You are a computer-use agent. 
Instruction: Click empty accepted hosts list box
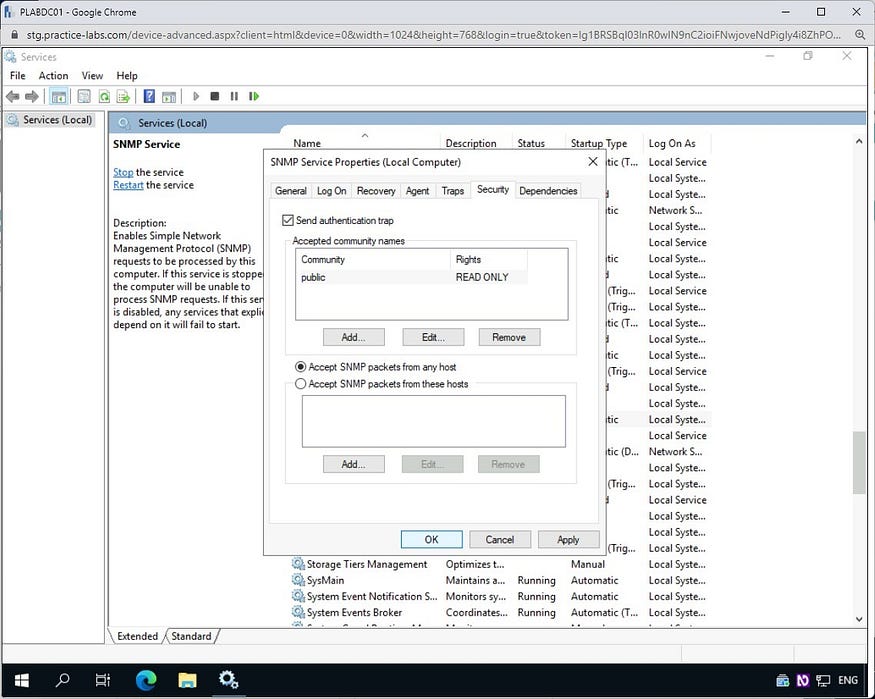(x=434, y=421)
